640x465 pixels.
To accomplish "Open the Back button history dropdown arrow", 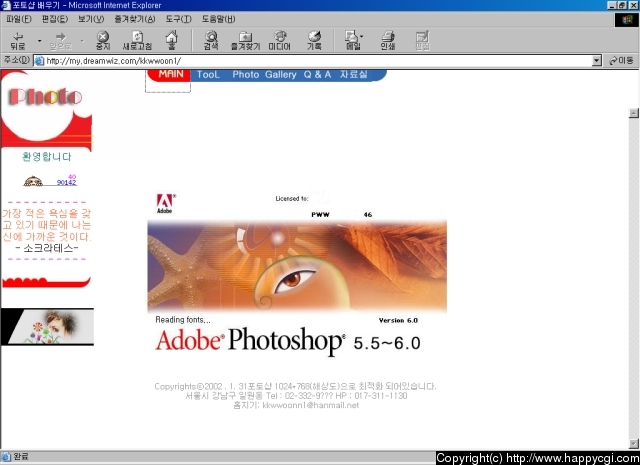I will 39,40.
